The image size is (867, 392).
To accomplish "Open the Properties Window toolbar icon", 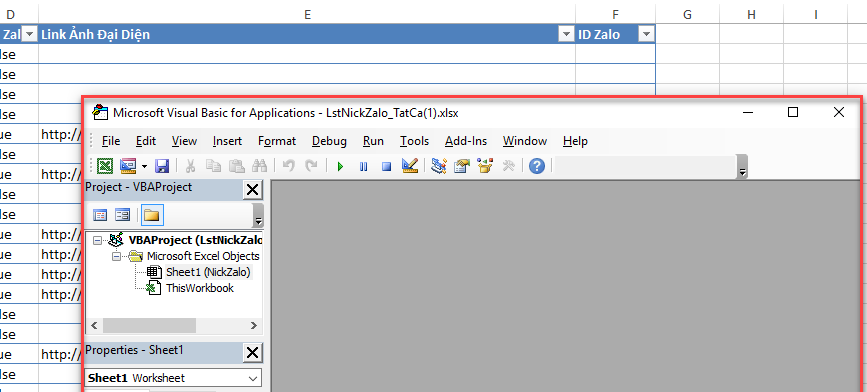I will (x=462, y=166).
